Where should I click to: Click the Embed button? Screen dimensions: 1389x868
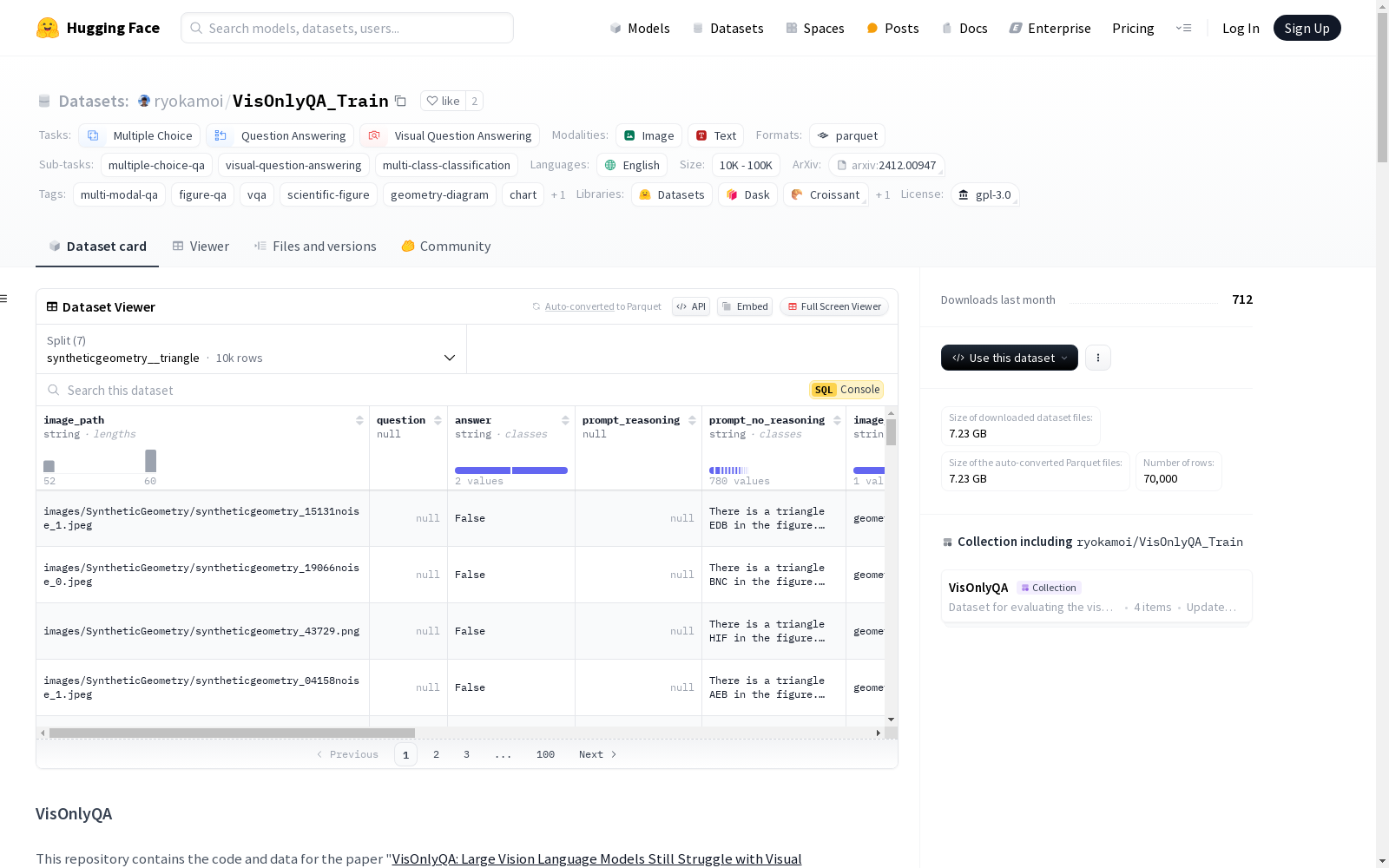click(745, 306)
